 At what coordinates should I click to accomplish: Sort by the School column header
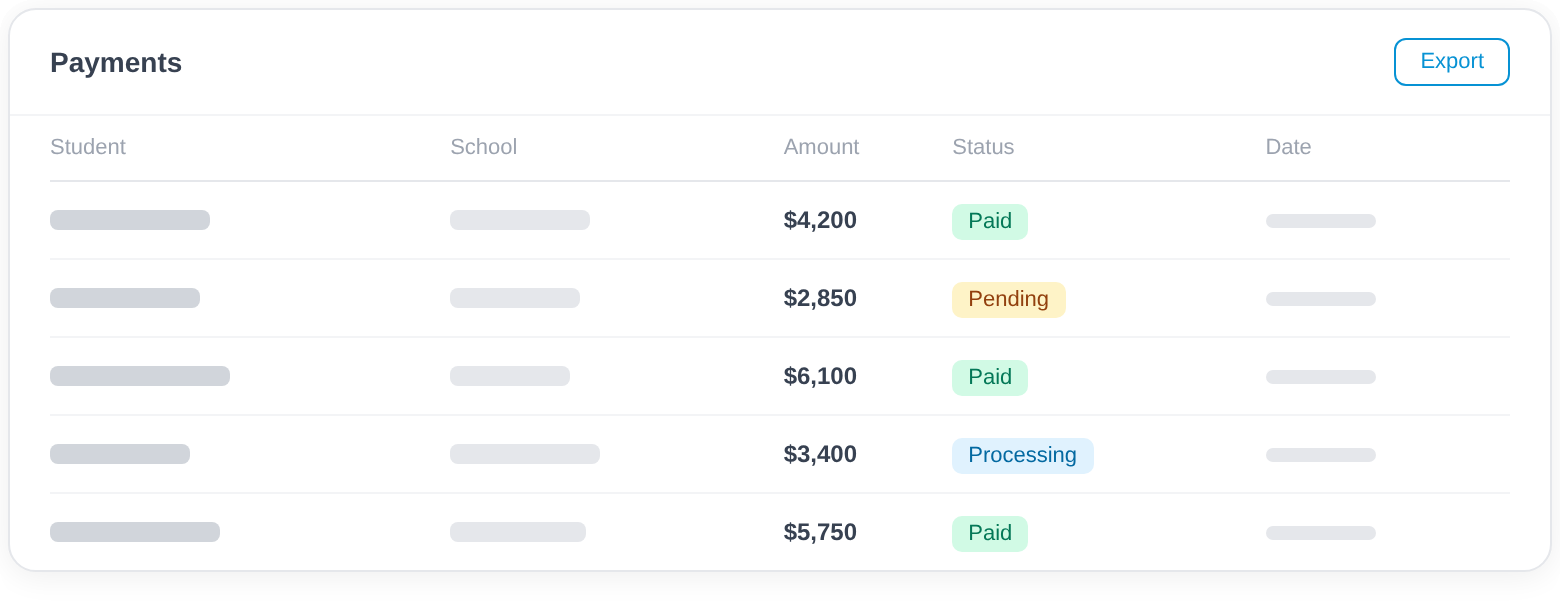coord(483,147)
